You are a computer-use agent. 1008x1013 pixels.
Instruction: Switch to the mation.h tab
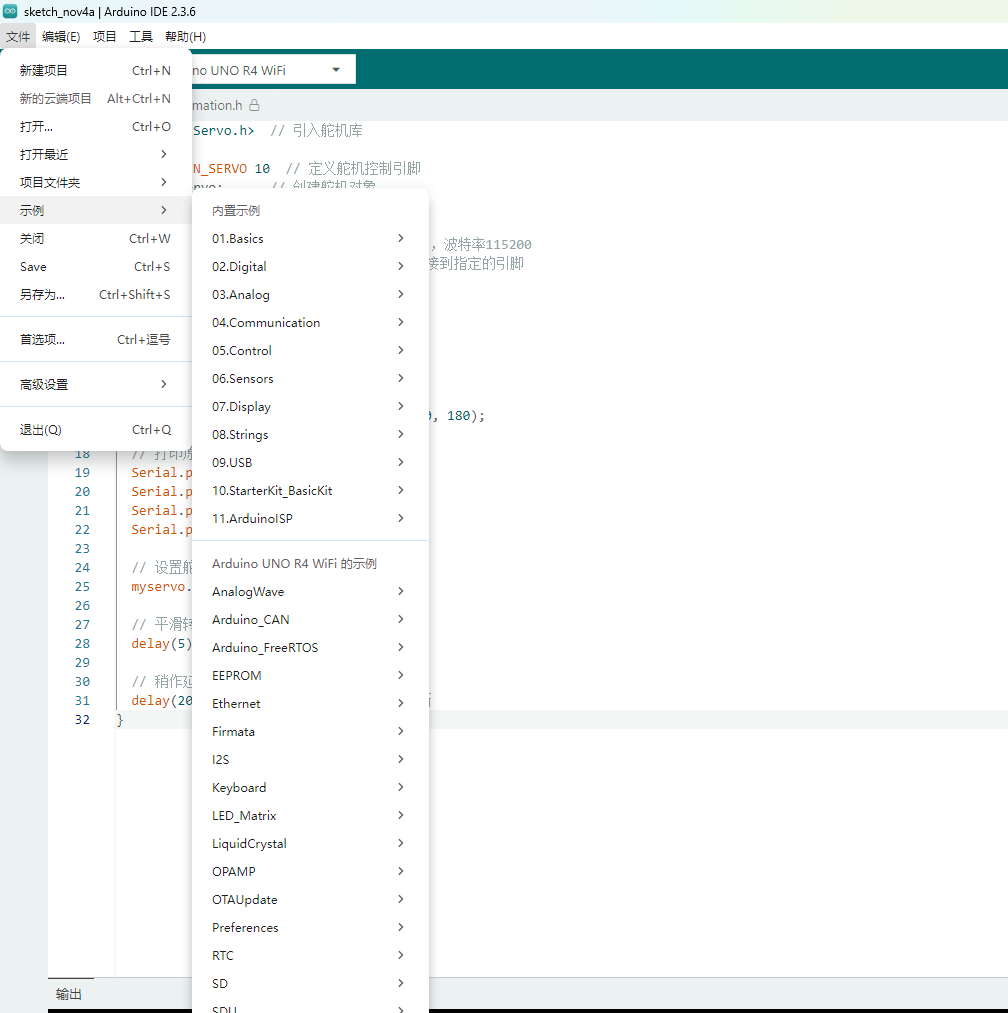tap(226, 105)
